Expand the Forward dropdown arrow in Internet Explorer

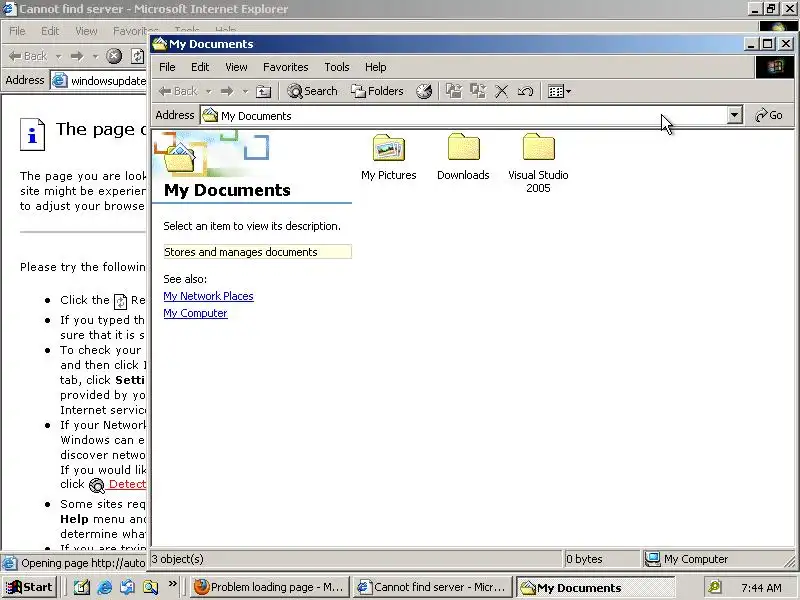pyautogui.click(x=95, y=56)
